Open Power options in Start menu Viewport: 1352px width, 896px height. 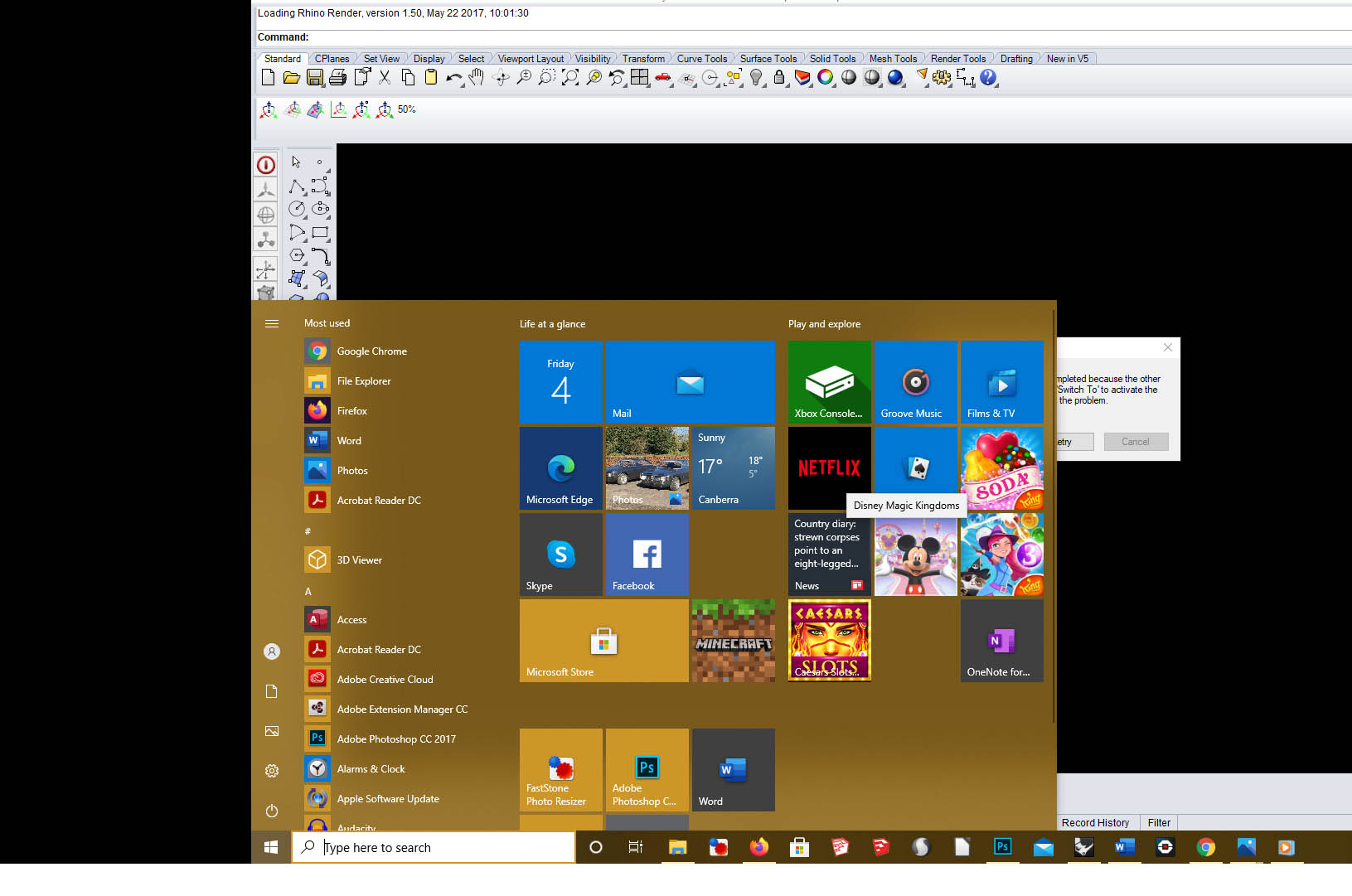[272, 811]
